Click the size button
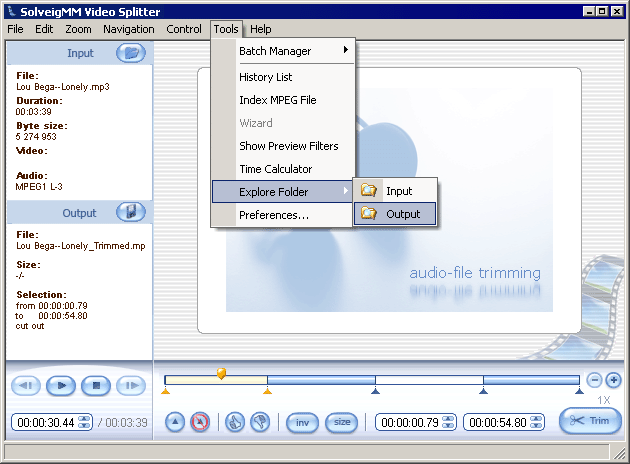The image size is (630, 464). (x=342, y=423)
